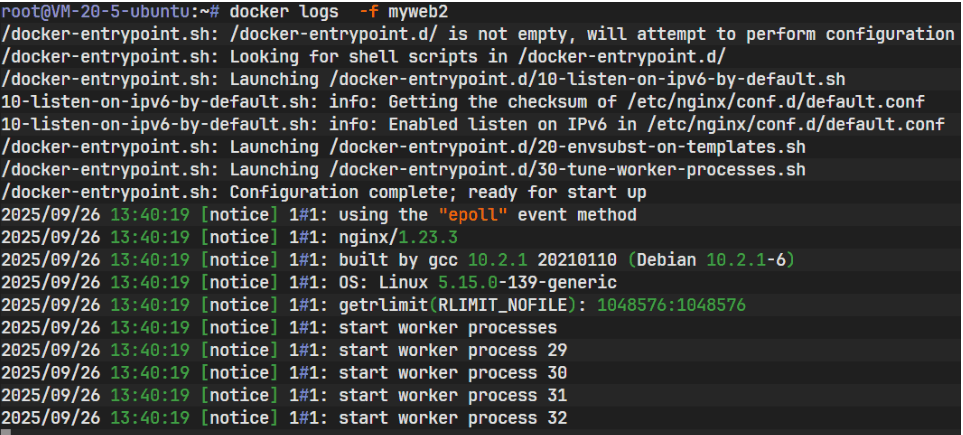963x435 pixels.
Task: Click the "start worker process 31" text
Action: (453, 395)
